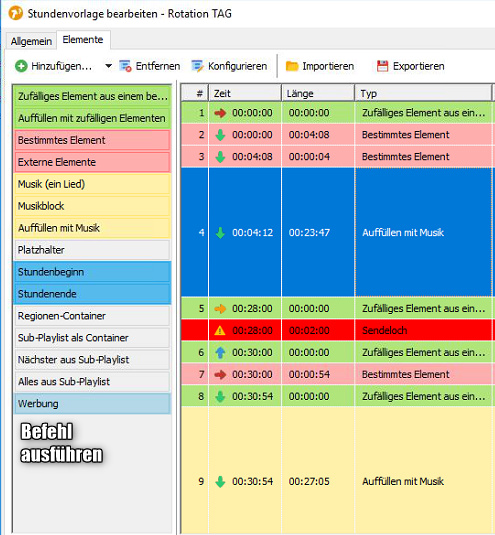Click the red right arrow in row 1
The image size is (495, 535).
pyautogui.click(x=220, y=113)
